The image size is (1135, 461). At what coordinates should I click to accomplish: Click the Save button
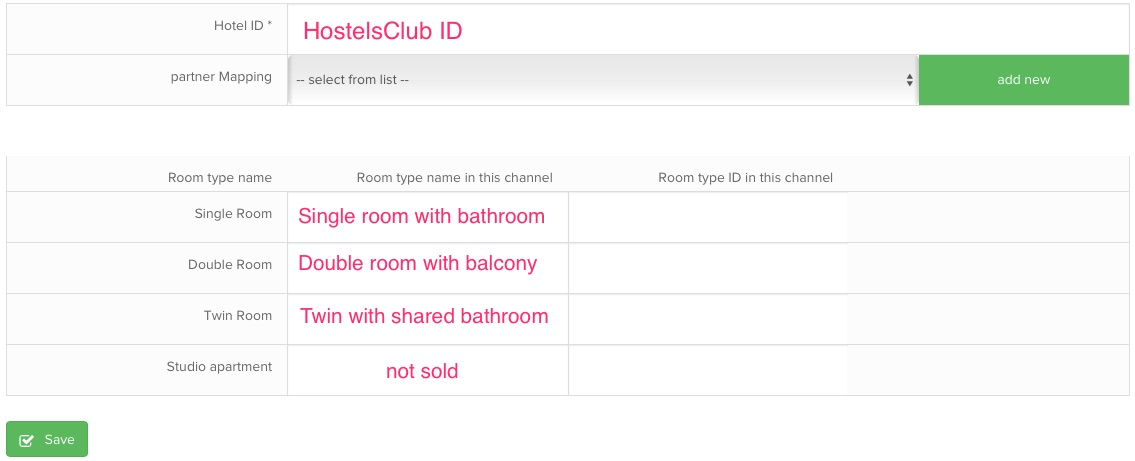[47, 440]
